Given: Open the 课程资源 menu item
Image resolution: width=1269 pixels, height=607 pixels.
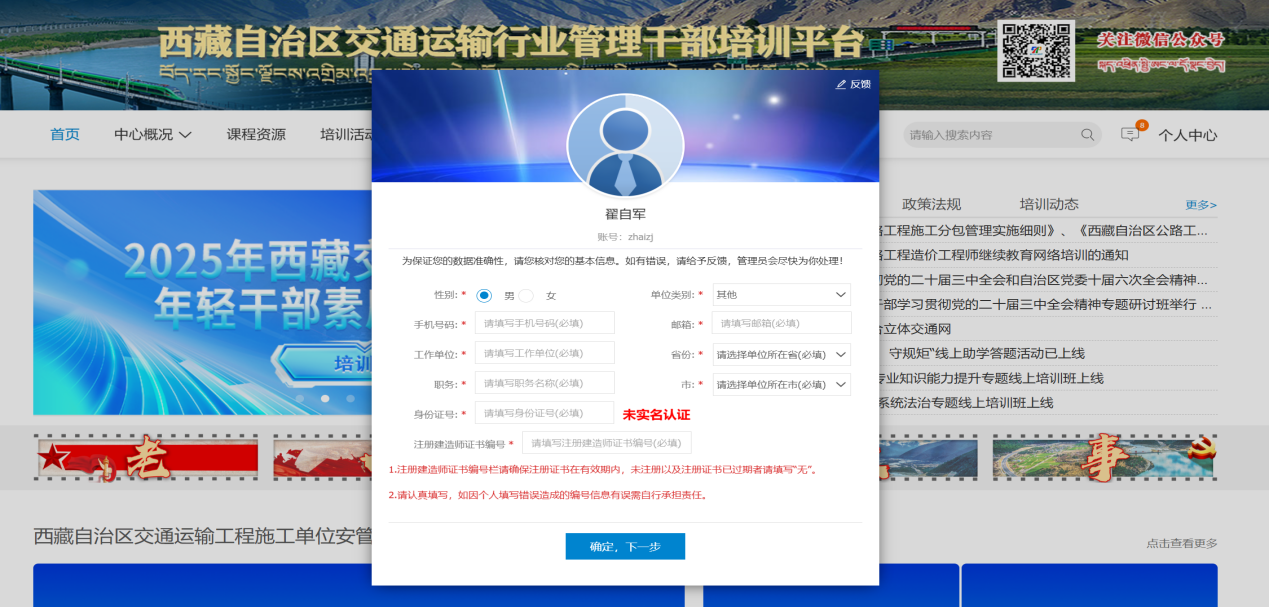Looking at the screenshot, I should point(256,135).
